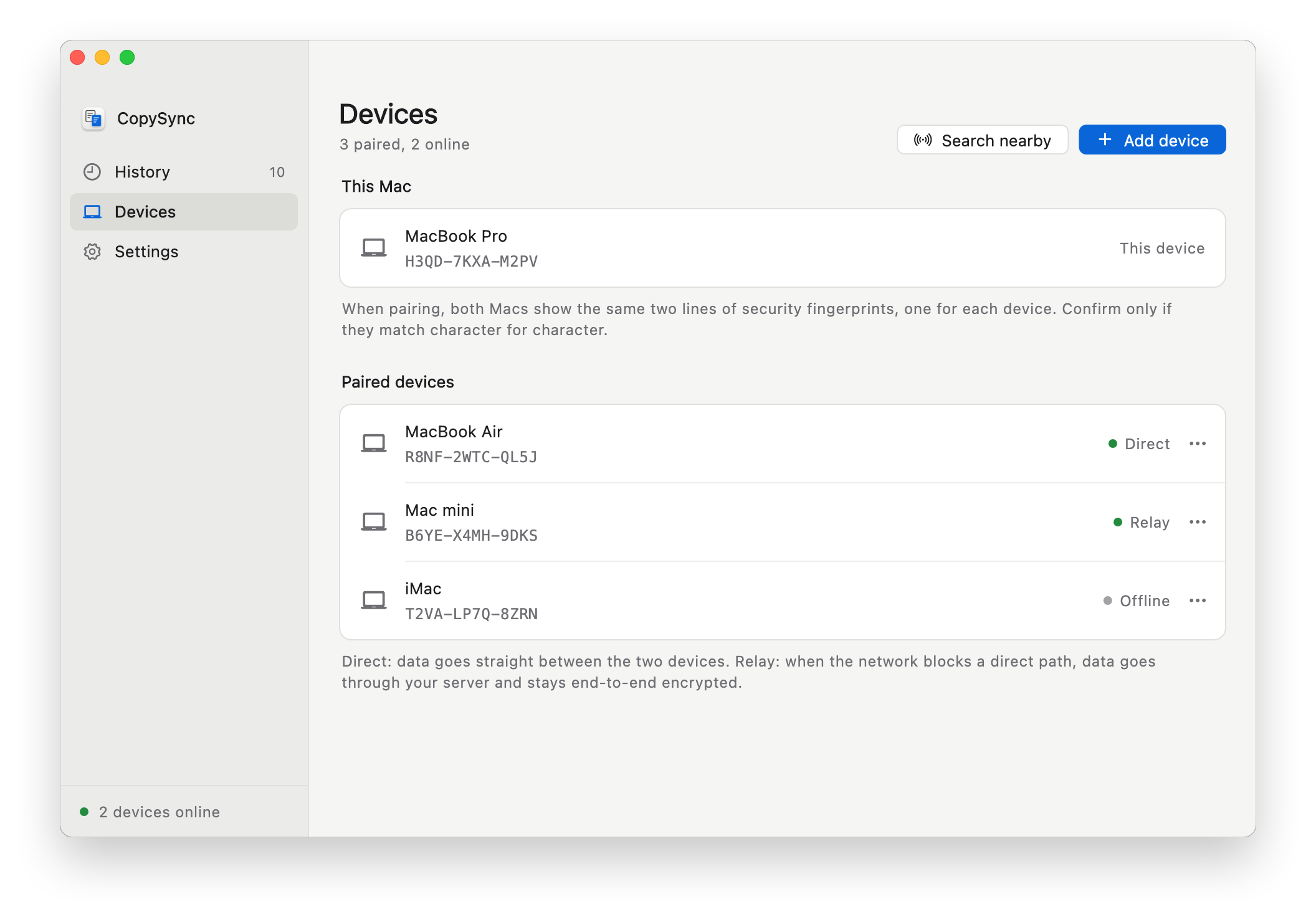
Task: Click the green dot by 2 devices online
Action: coord(84,812)
